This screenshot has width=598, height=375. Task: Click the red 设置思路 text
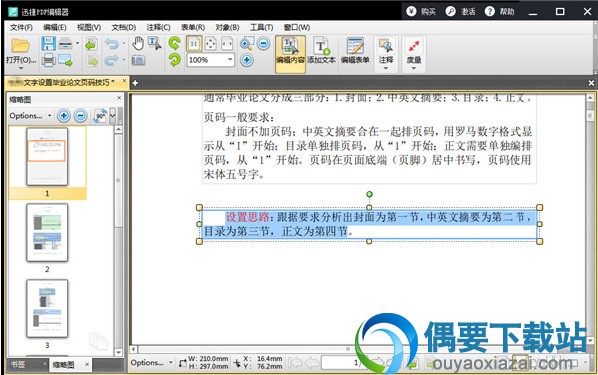pyautogui.click(x=248, y=217)
